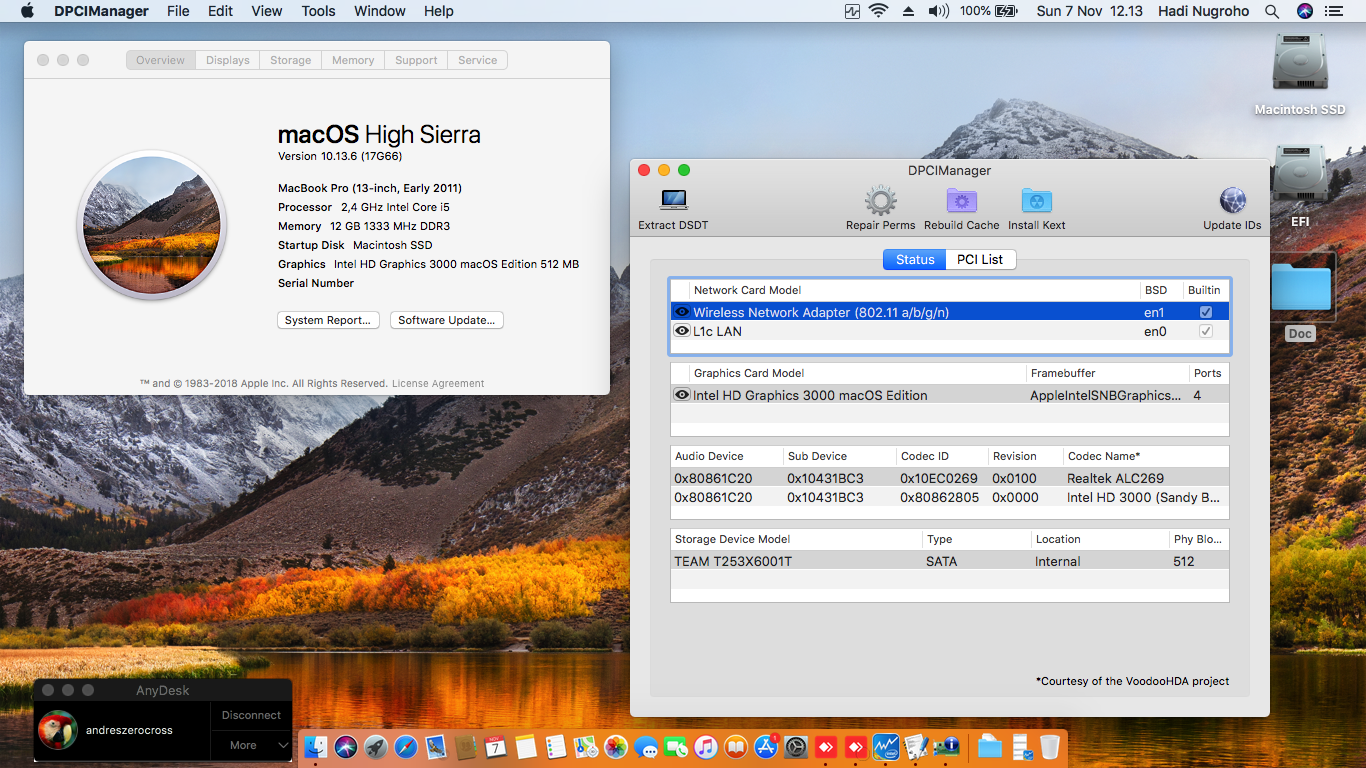
Task: Open the Edit menu
Action: coord(220,11)
